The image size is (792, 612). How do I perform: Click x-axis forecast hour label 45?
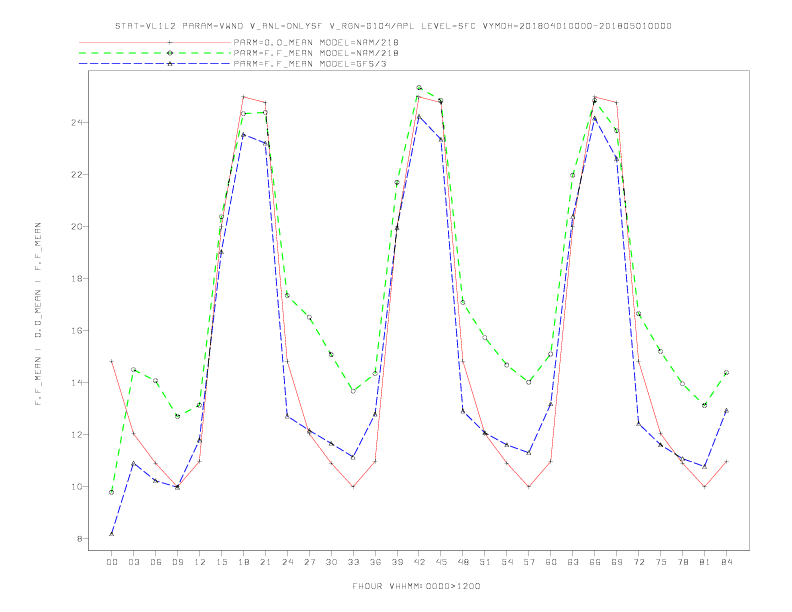pos(441,562)
